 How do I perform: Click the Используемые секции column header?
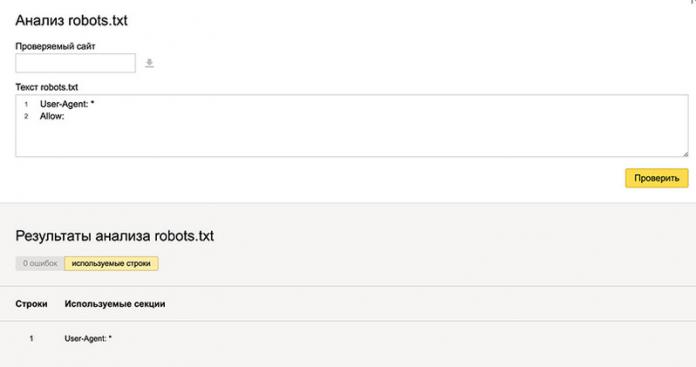(x=115, y=304)
